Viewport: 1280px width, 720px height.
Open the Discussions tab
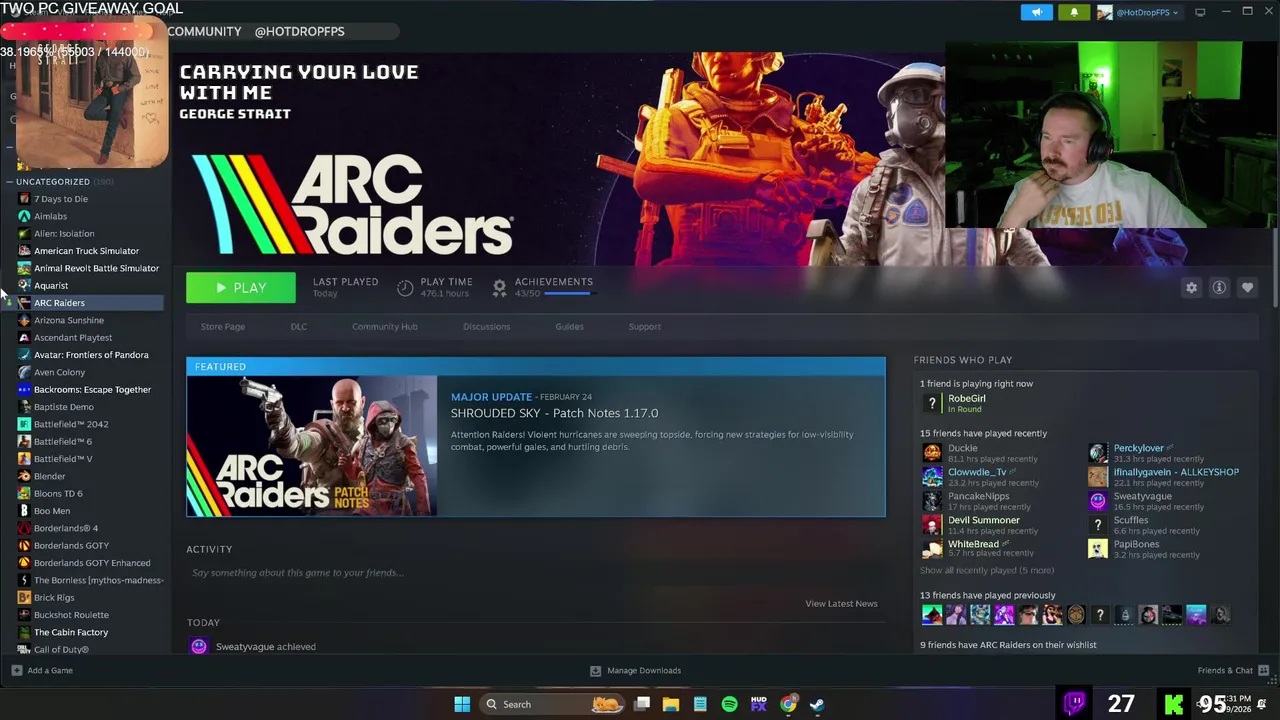click(486, 327)
